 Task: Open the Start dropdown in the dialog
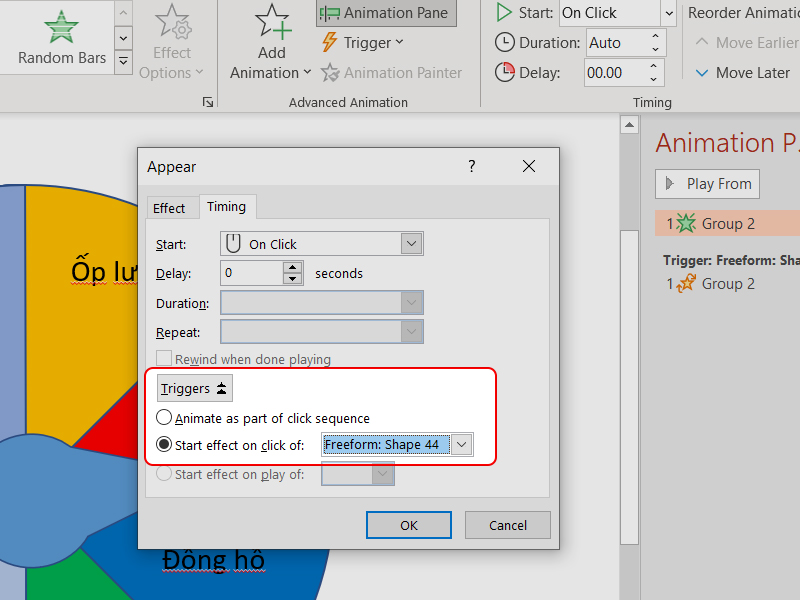(x=411, y=244)
